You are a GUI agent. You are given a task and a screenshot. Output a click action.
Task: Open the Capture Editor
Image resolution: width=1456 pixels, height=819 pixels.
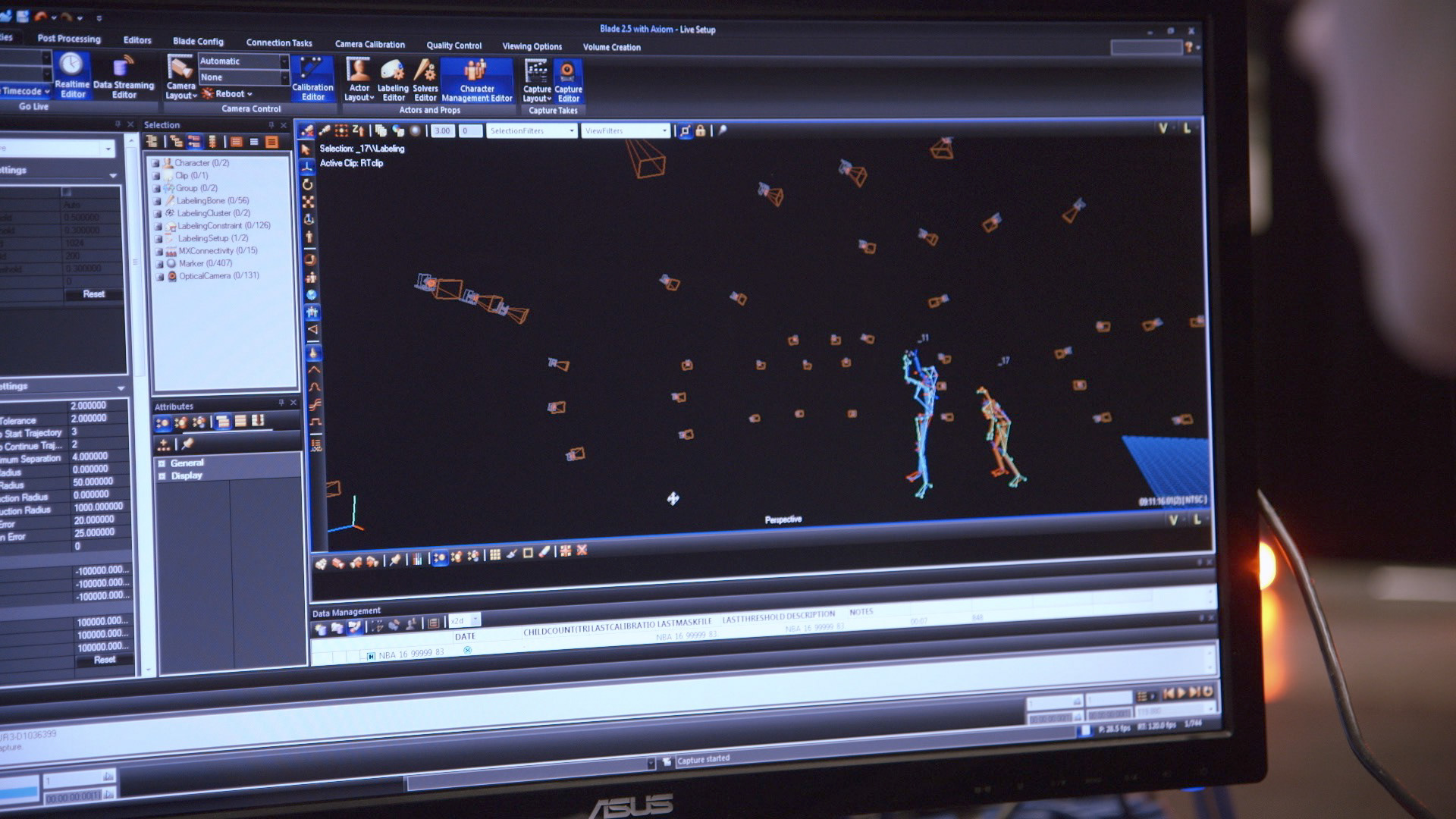567,80
